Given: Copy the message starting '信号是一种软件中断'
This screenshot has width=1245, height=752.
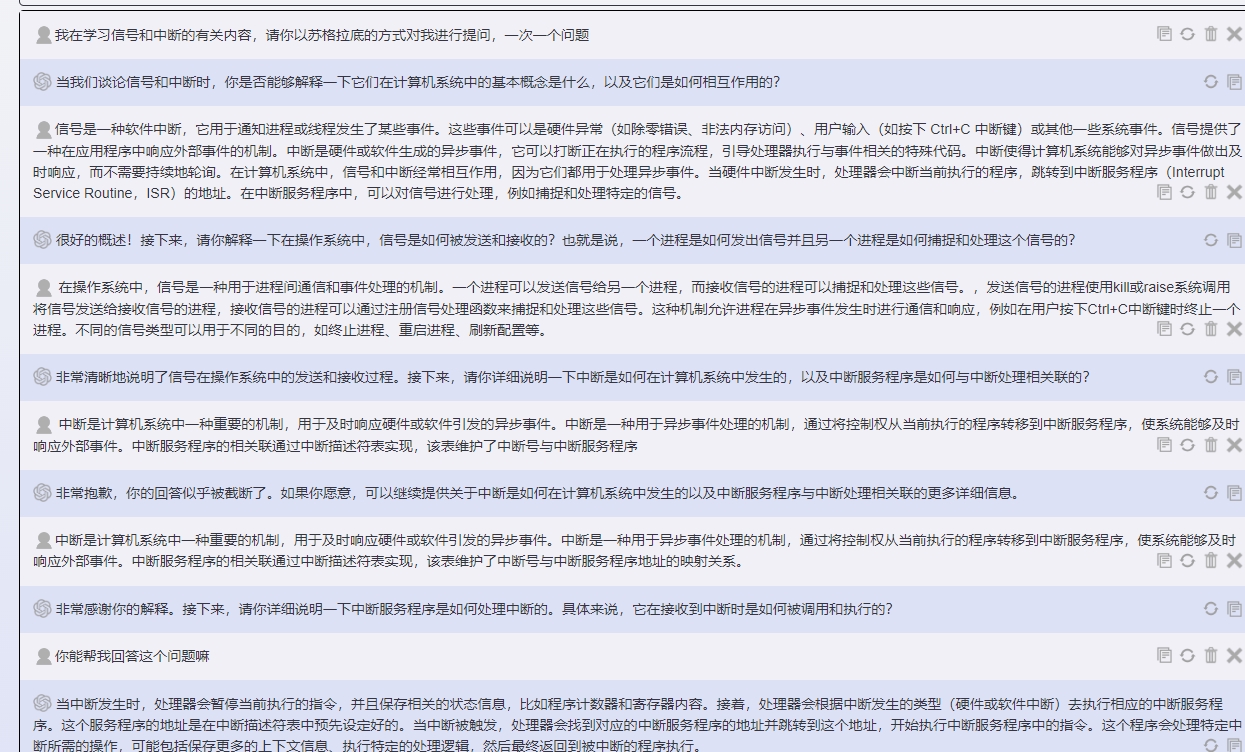Looking at the screenshot, I should [x=1164, y=192].
